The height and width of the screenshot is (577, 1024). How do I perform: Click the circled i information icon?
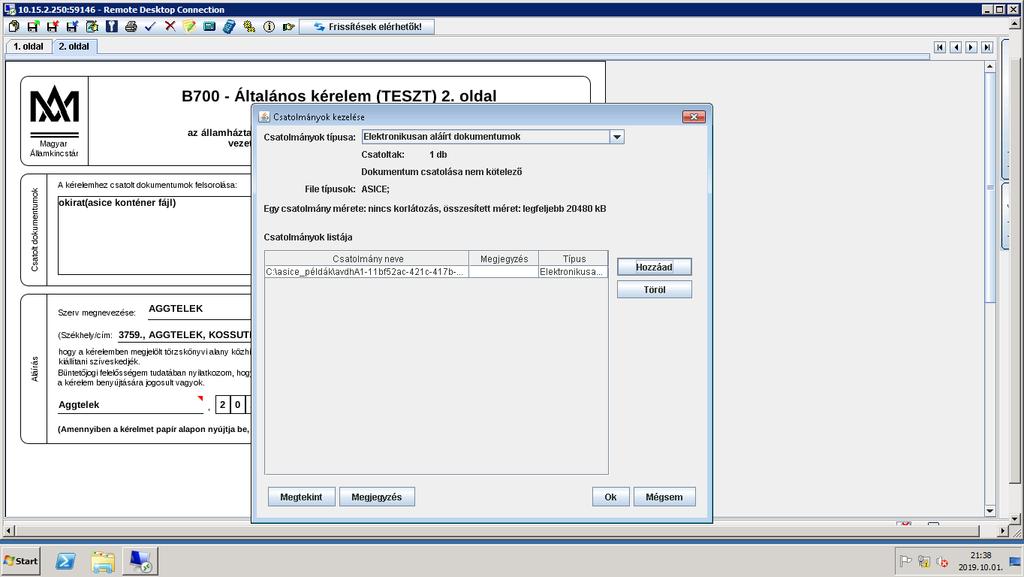(269, 27)
